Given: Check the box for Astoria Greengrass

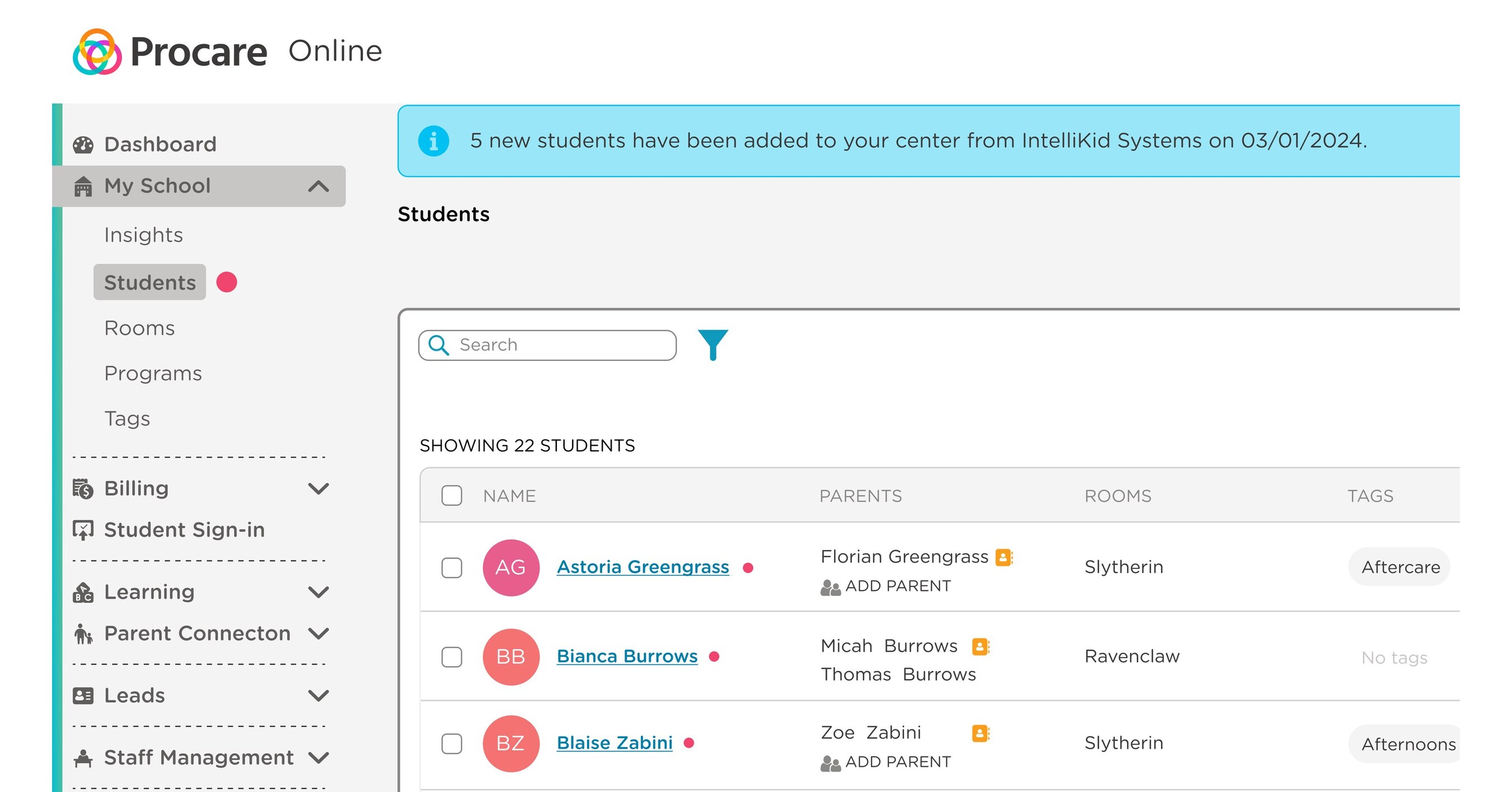Looking at the screenshot, I should tap(452, 567).
